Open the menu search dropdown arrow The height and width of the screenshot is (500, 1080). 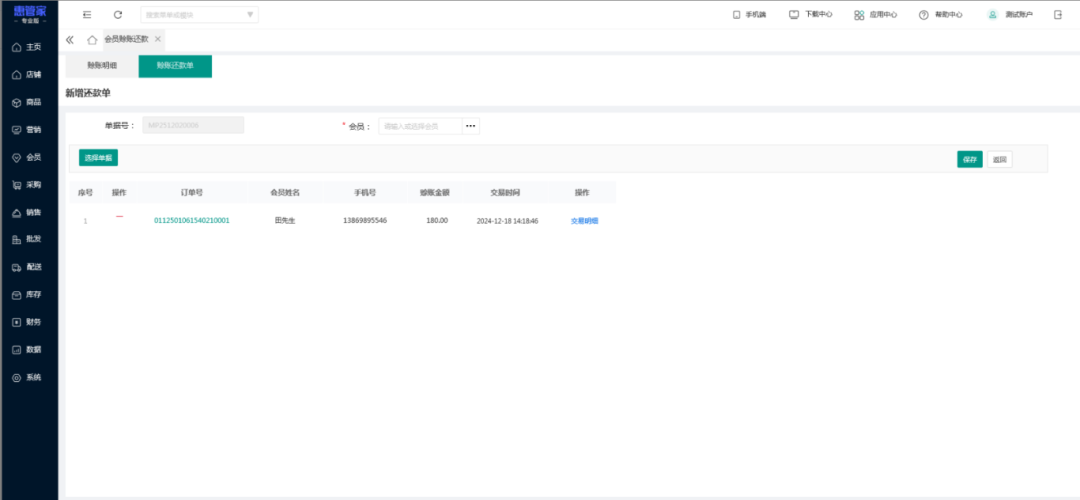coord(250,15)
